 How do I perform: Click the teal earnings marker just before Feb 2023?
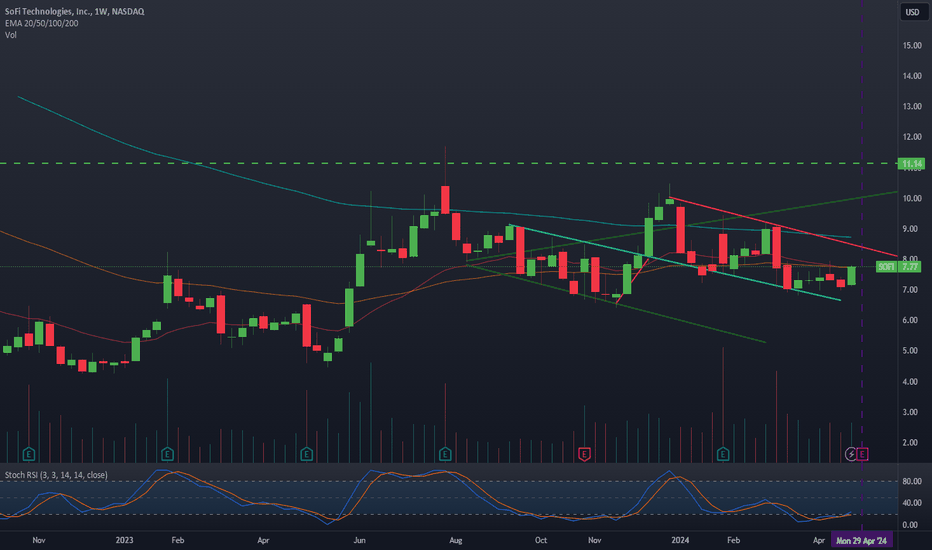click(167, 454)
